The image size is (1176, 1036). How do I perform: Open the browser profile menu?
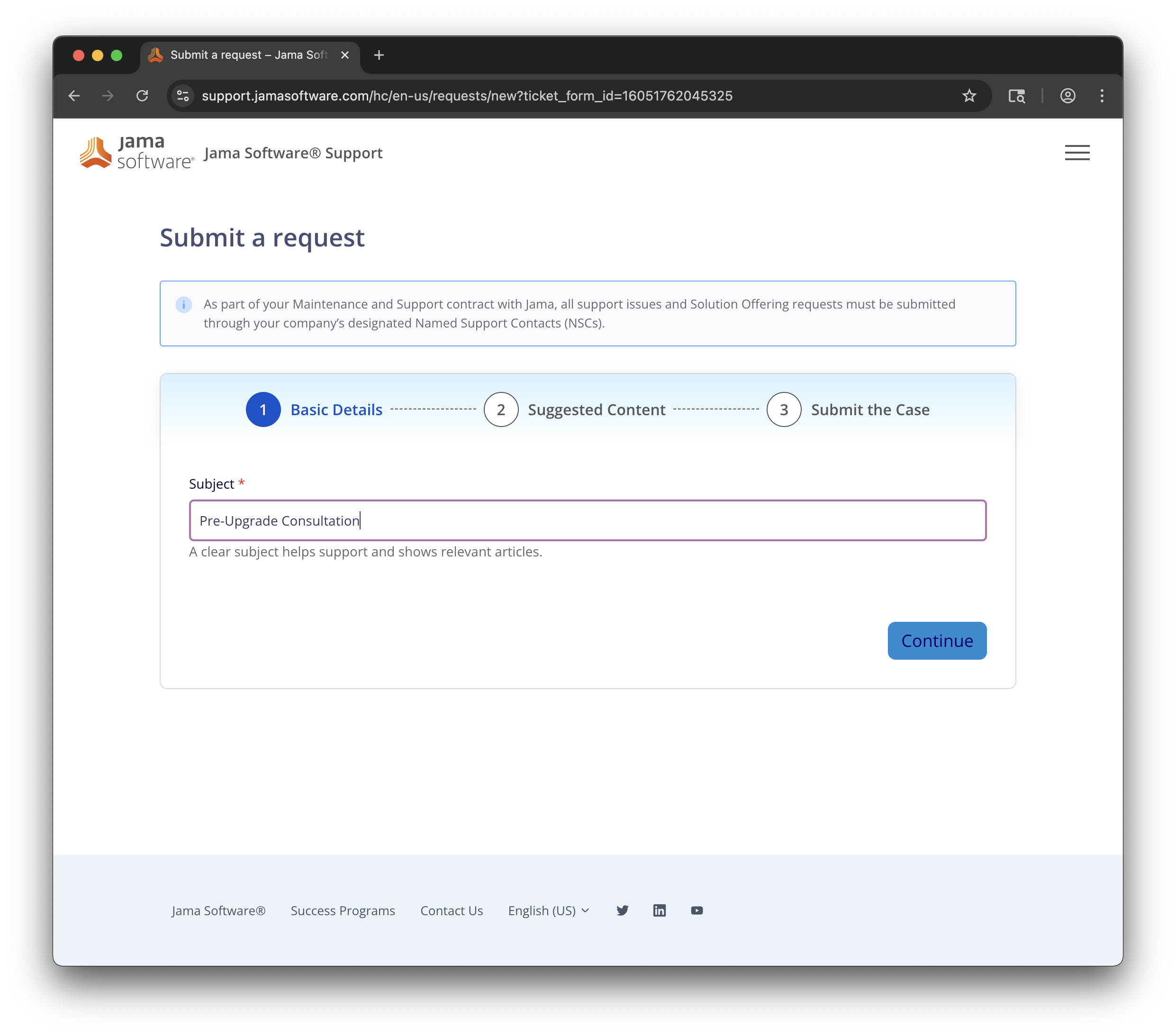pyautogui.click(x=1068, y=96)
